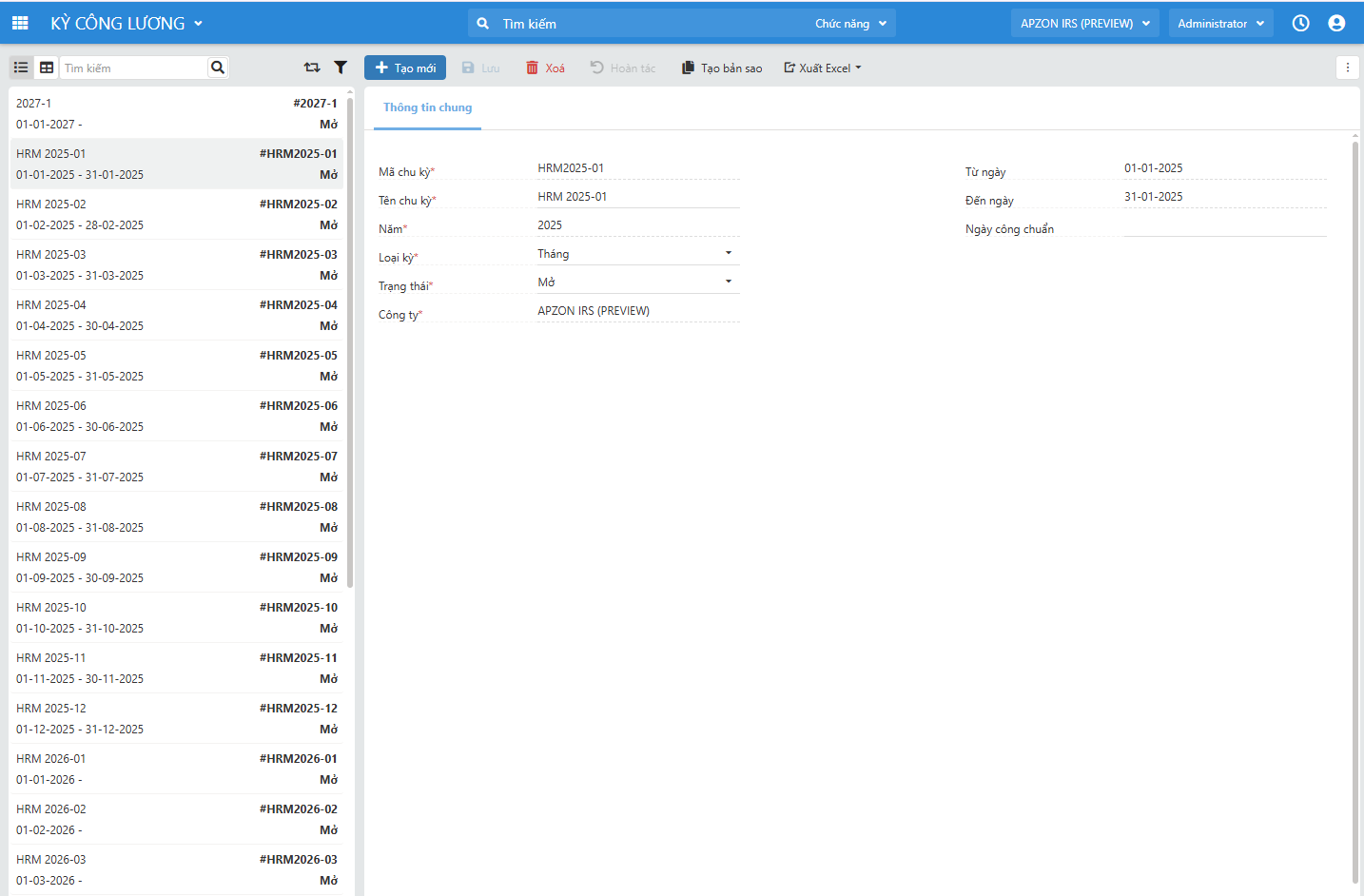Select list record HRM 2025-04
The image size is (1364, 896).
177,315
